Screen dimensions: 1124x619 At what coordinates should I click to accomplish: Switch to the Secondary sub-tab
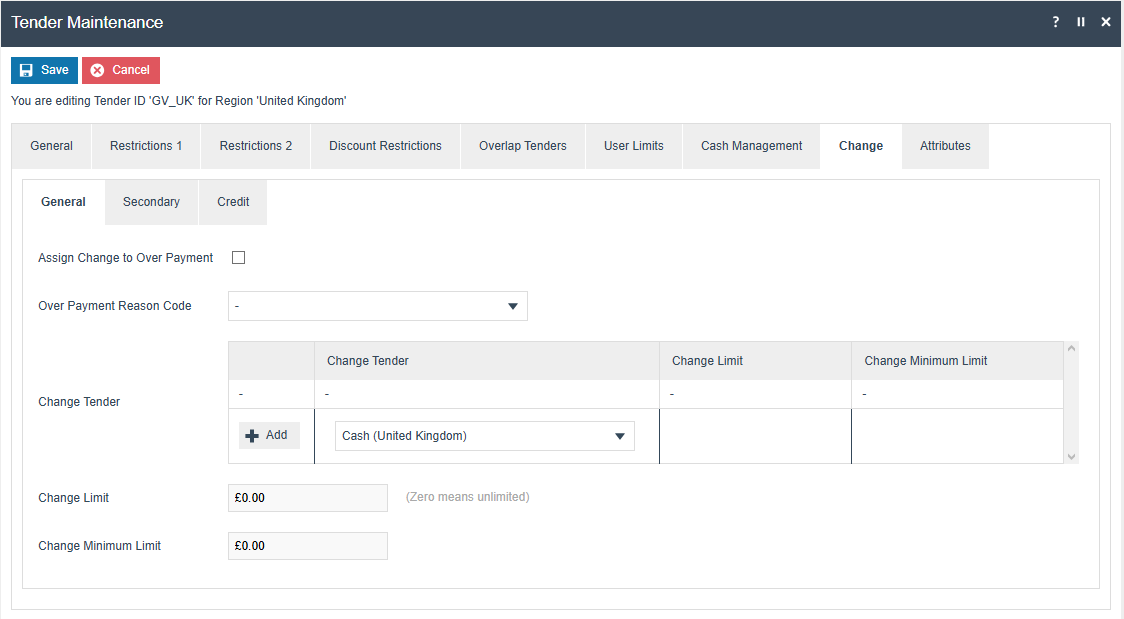click(151, 202)
